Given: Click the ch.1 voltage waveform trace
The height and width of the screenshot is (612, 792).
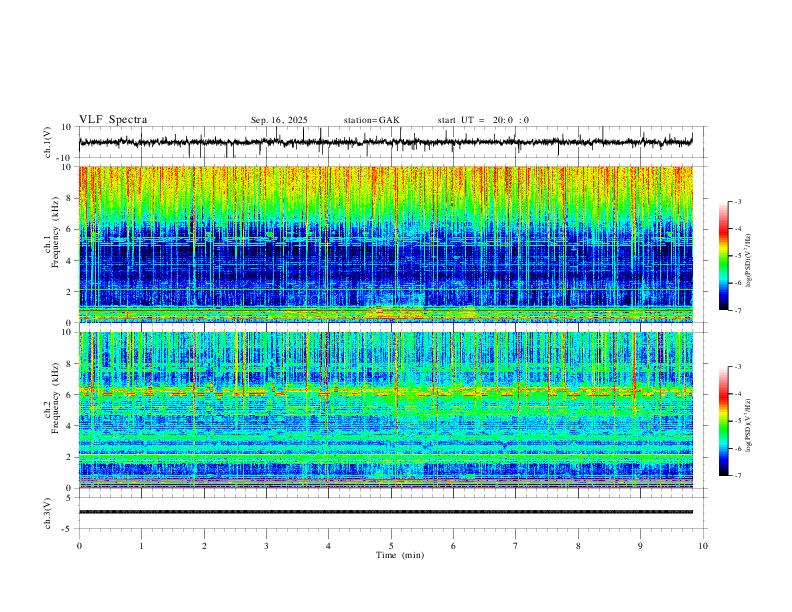Looking at the screenshot, I should click(385, 142).
